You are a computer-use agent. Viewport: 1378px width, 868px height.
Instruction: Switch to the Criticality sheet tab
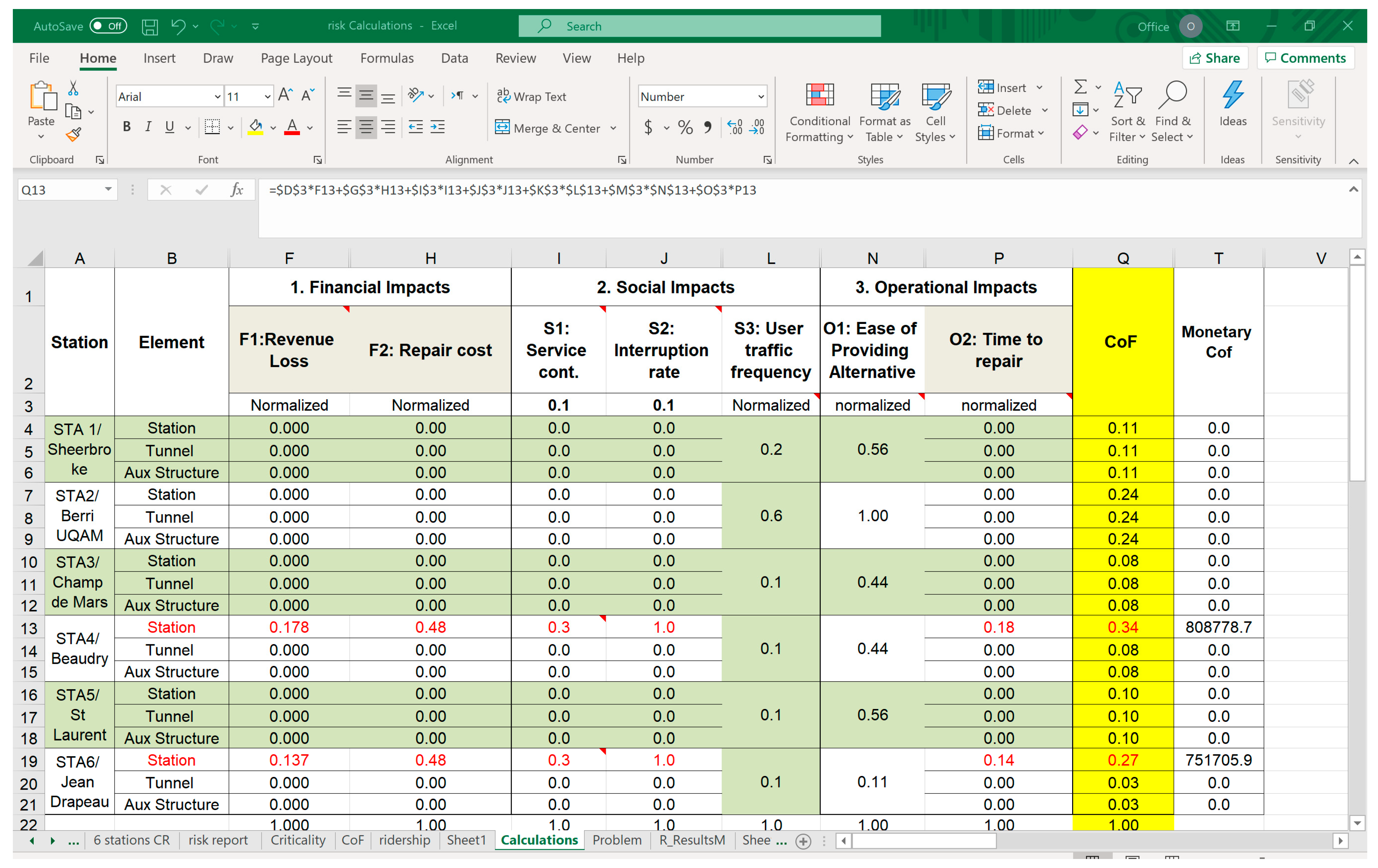298,840
